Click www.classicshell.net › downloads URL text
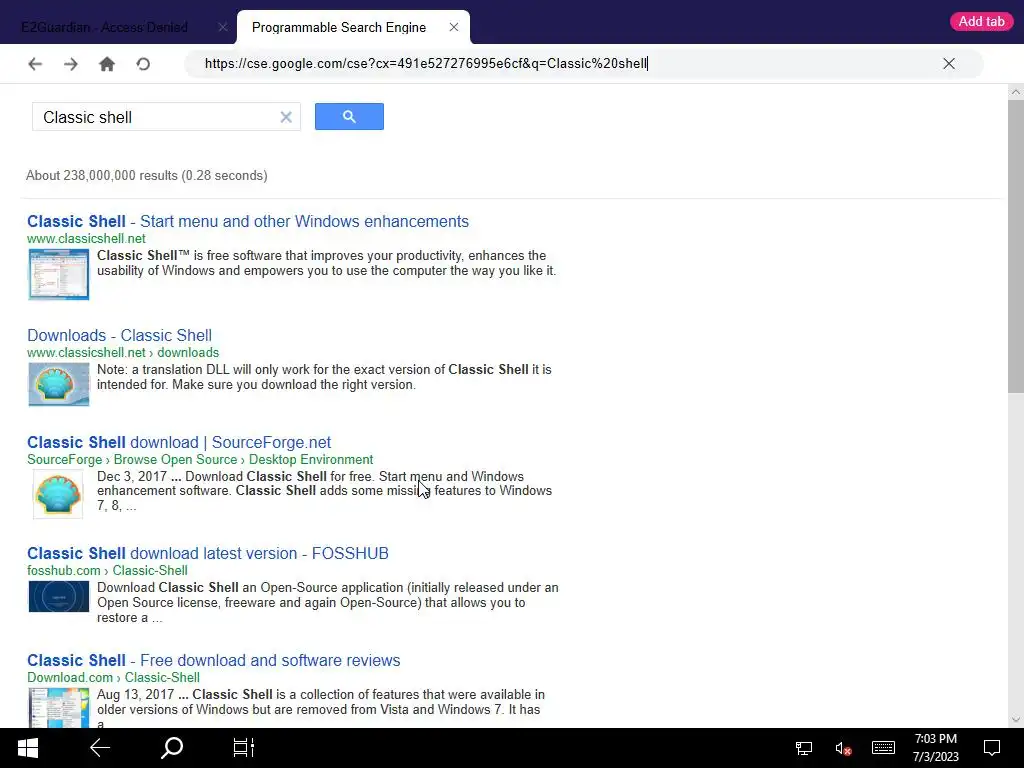This screenshot has width=1024, height=768. point(123,353)
